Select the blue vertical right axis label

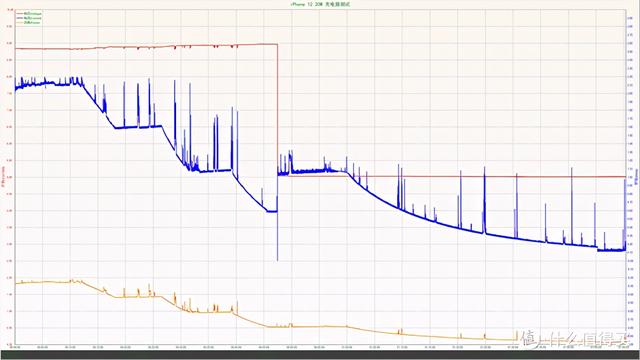(636, 176)
